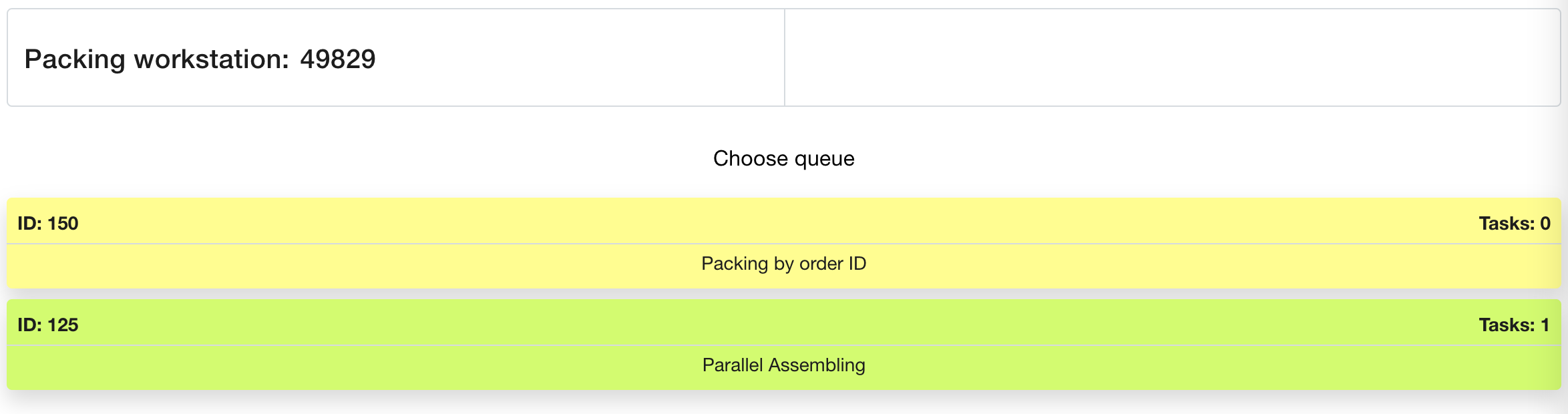Viewport: 1568px width, 414px height.
Task: Click the Tasks: 1 counter
Action: coord(1514,325)
